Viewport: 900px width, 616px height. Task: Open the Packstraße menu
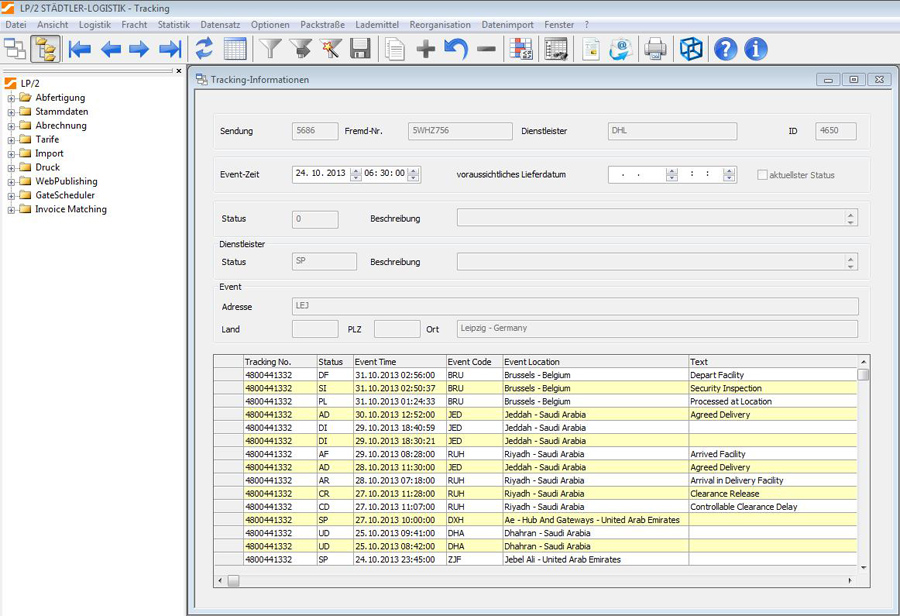tap(323, 25)
